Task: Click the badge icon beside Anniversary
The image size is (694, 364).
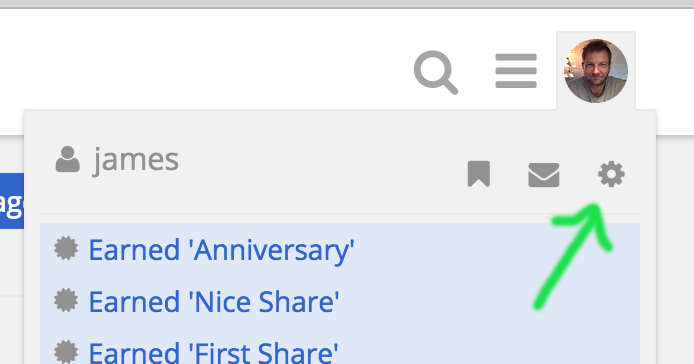Action: coord(66,248)
